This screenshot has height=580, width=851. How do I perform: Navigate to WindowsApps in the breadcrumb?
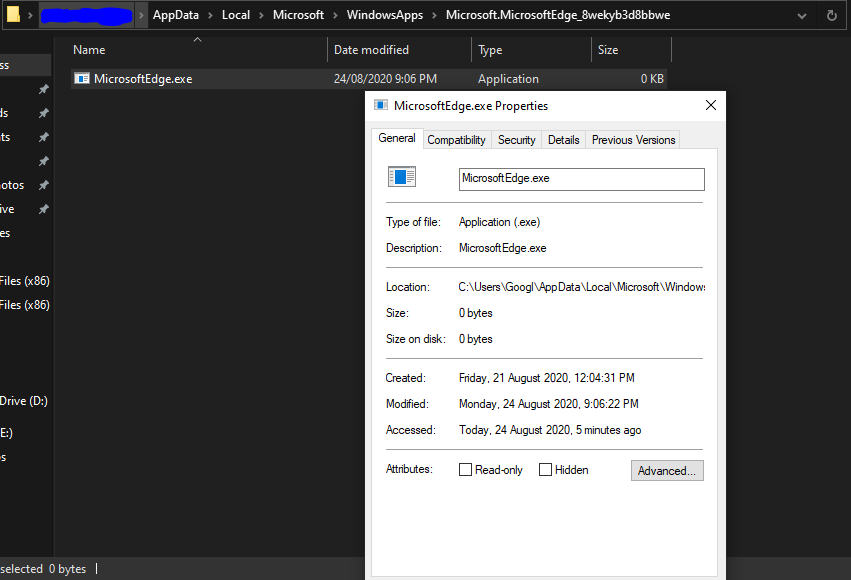pyautogui.click(x=385, y=15)
